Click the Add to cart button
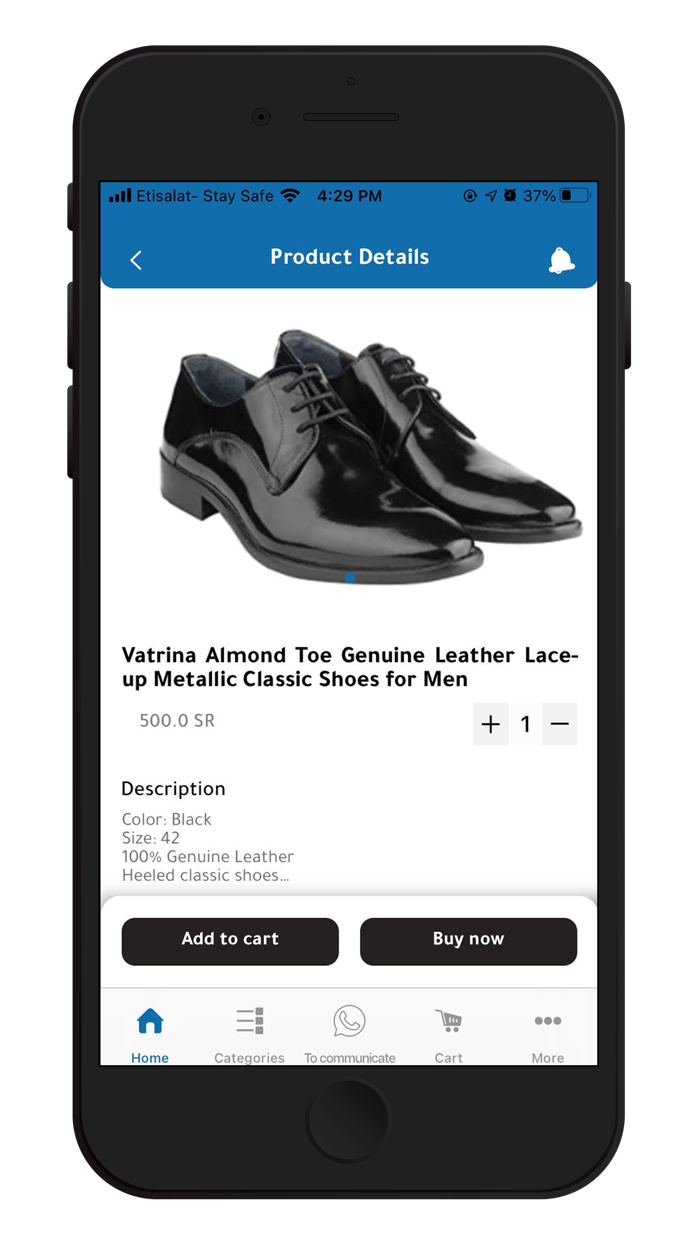700x1244 pixels. pyautogui.click(x=230, y=941)
